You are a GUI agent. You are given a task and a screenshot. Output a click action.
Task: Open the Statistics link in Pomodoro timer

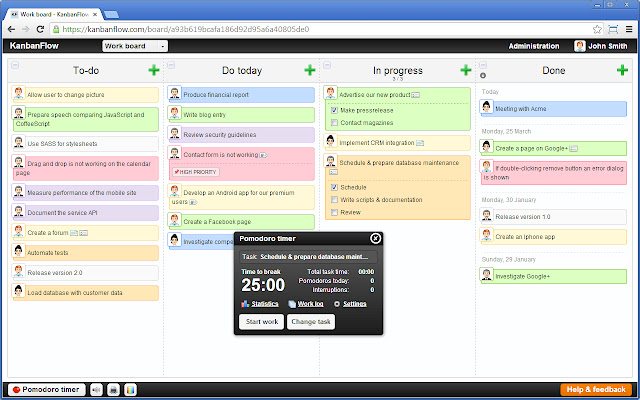pyautogui.click(x=264, y=303)
